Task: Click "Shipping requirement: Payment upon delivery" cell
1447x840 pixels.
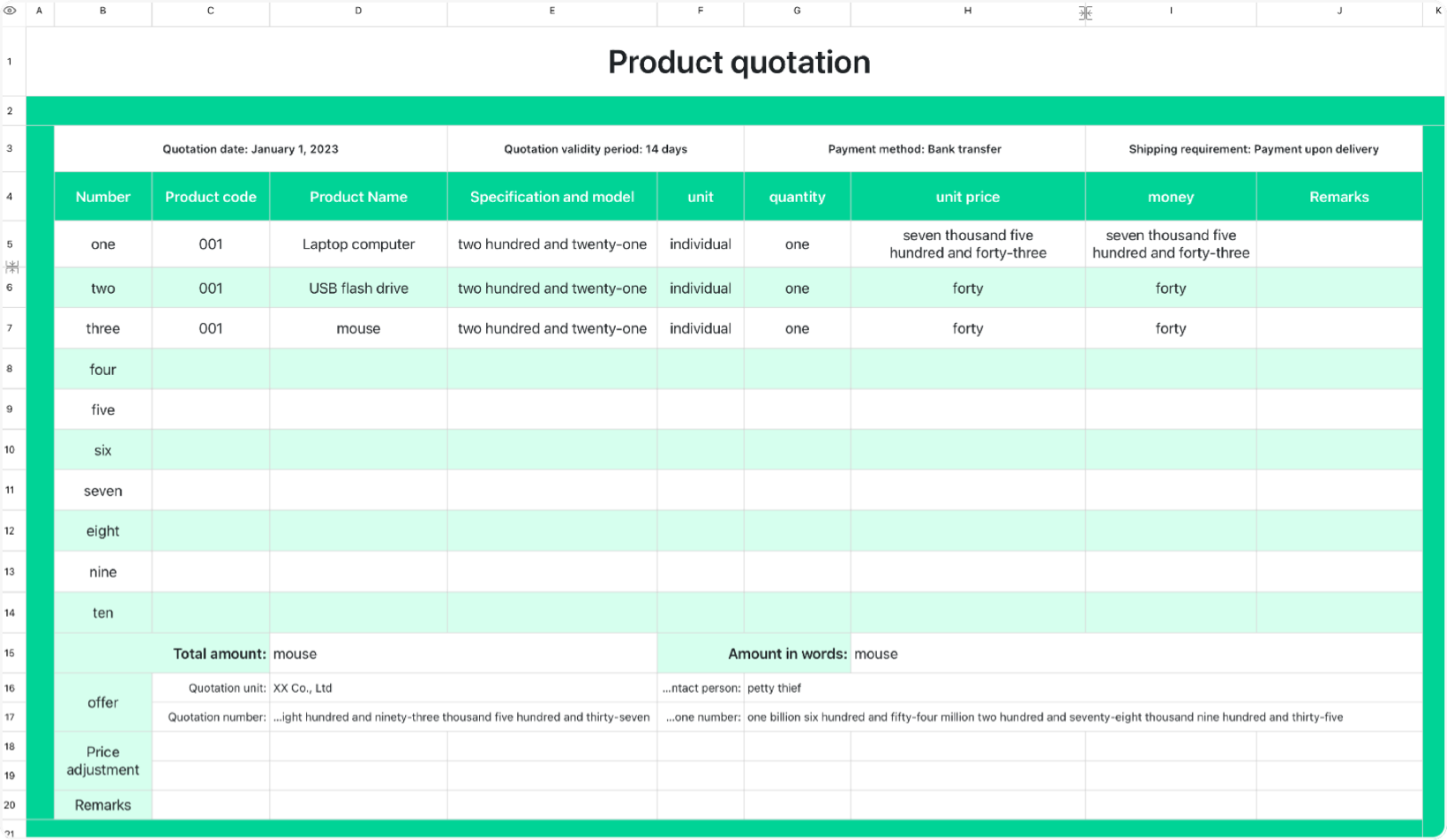Action: pyautogui.click(x=1254, y=149)
